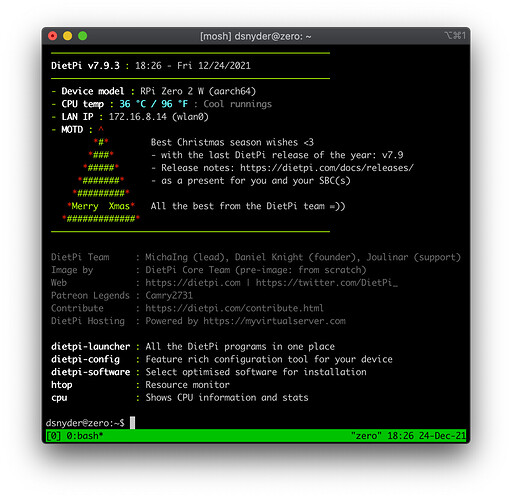
Task: Click the dietpi-config command text
Action: [85, 359]
